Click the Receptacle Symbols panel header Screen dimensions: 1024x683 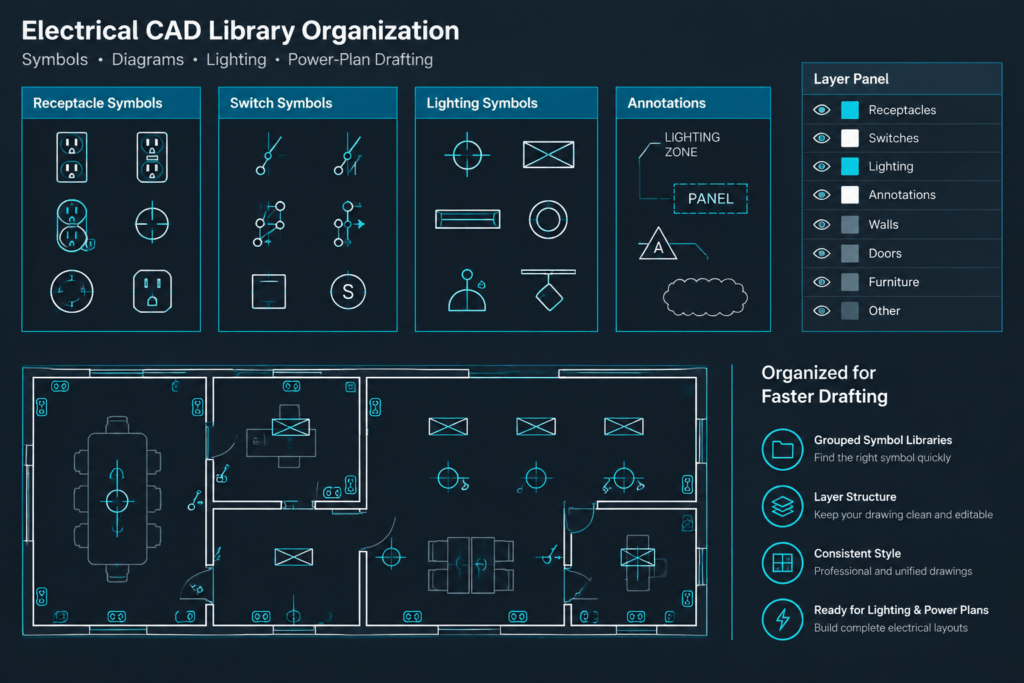click(111, 103)
